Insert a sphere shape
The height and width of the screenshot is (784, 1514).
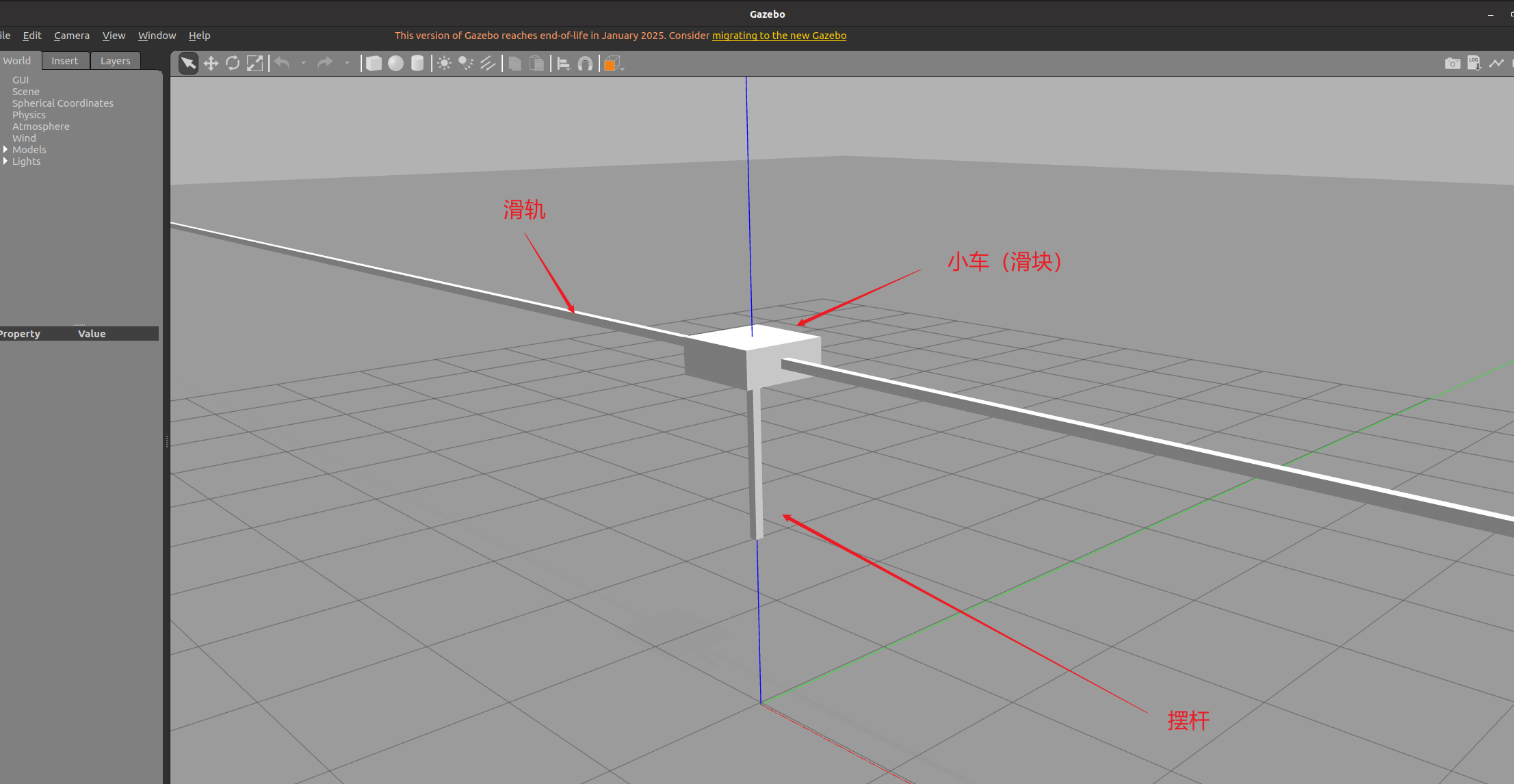[395, 64]
